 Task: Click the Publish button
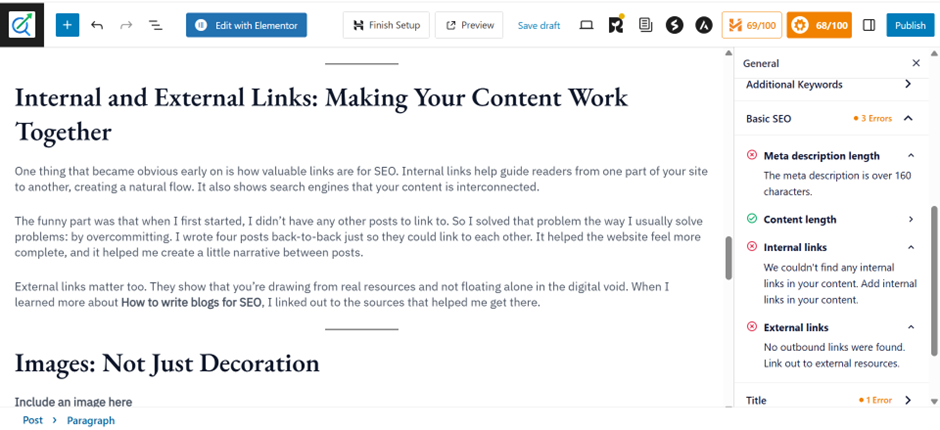tap(910, 25)
